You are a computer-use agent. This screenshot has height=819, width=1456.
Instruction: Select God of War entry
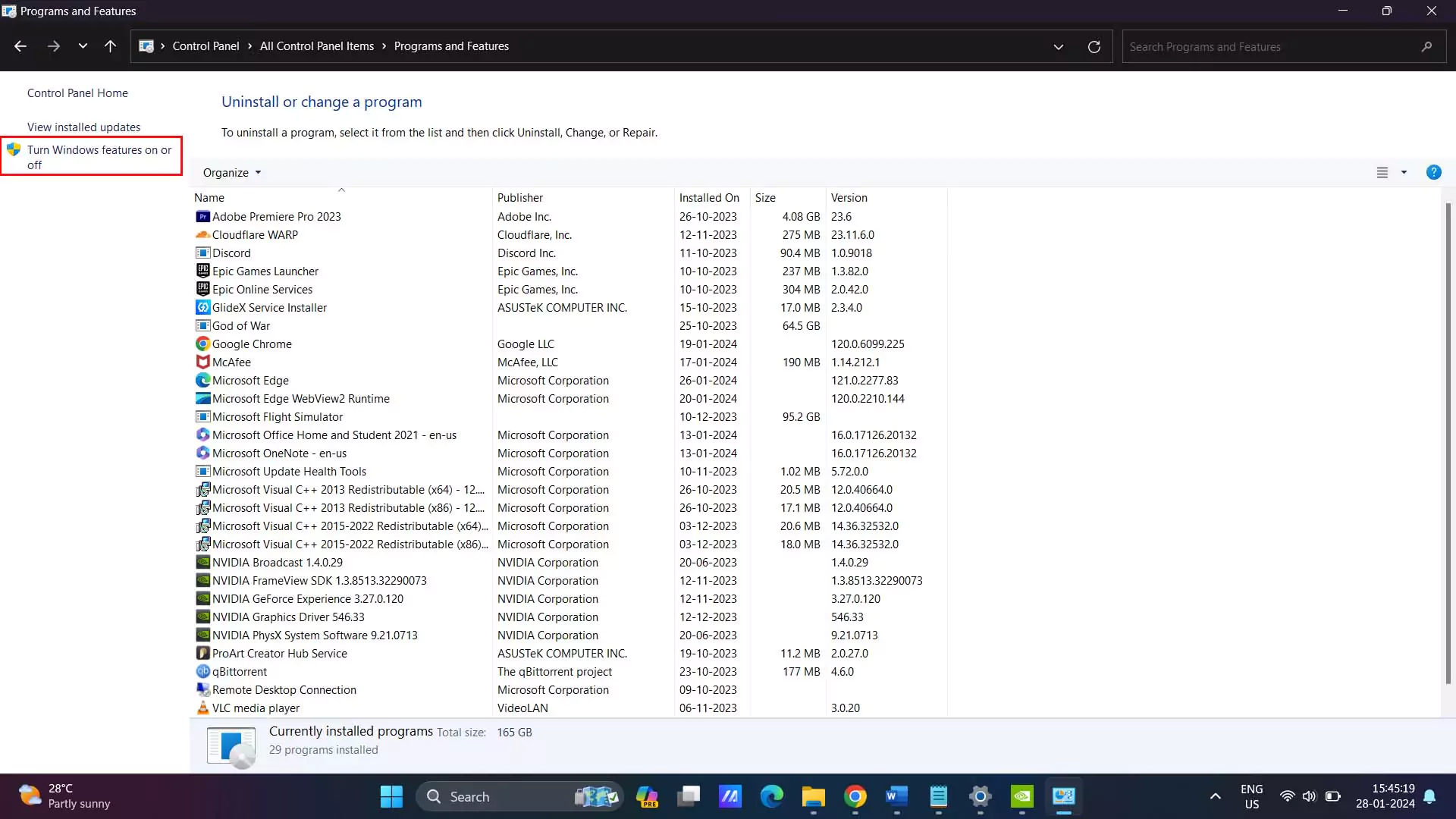pyautogui.click(x=241, y=326)
